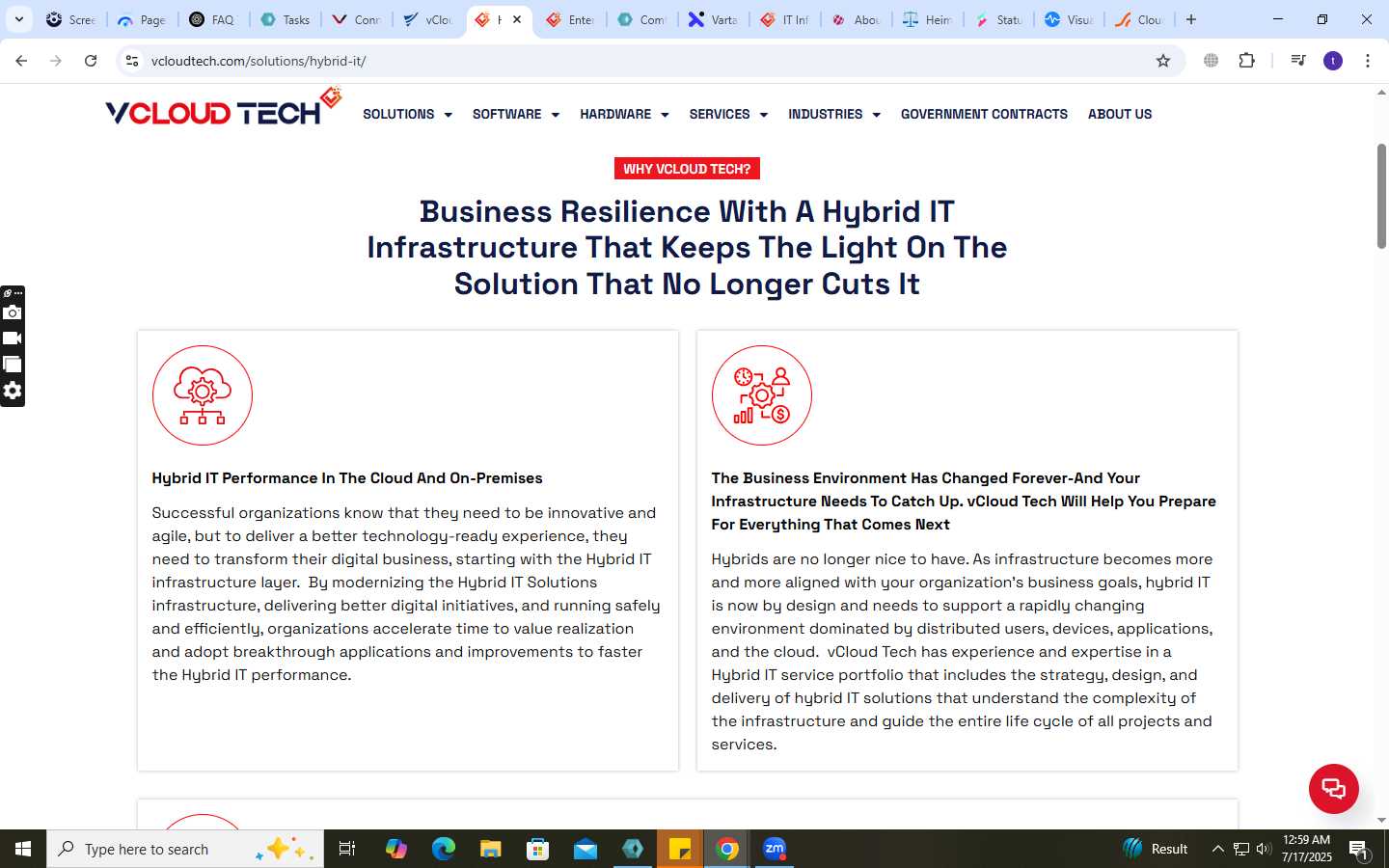
Task: Click the volume speaker tray icon
Action: [x=1265, y=849]
